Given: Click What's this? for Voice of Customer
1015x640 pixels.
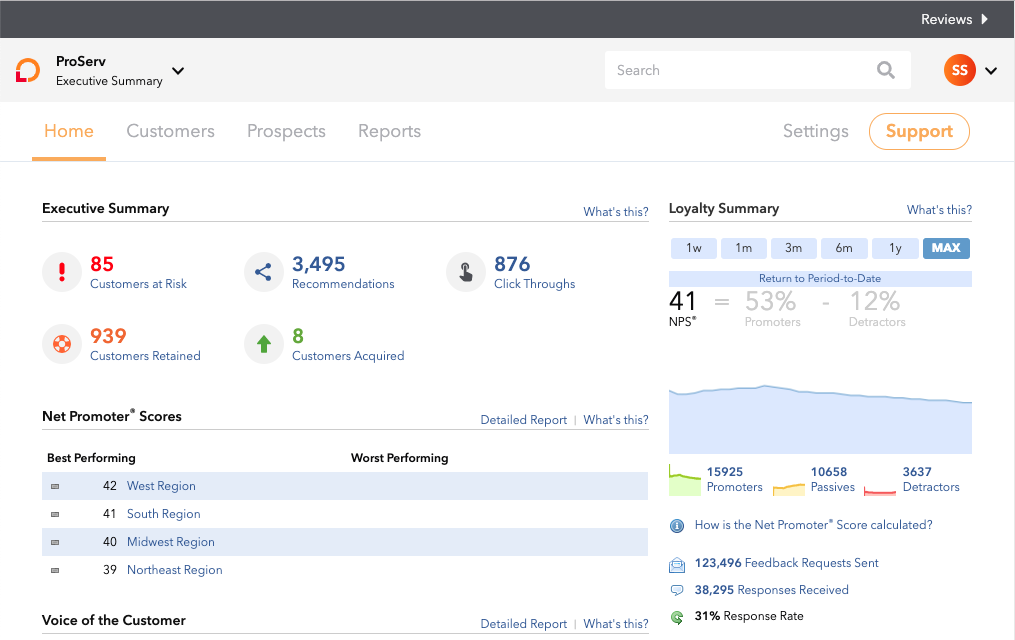Looking at the screenshot, I should tap(616, 624).
